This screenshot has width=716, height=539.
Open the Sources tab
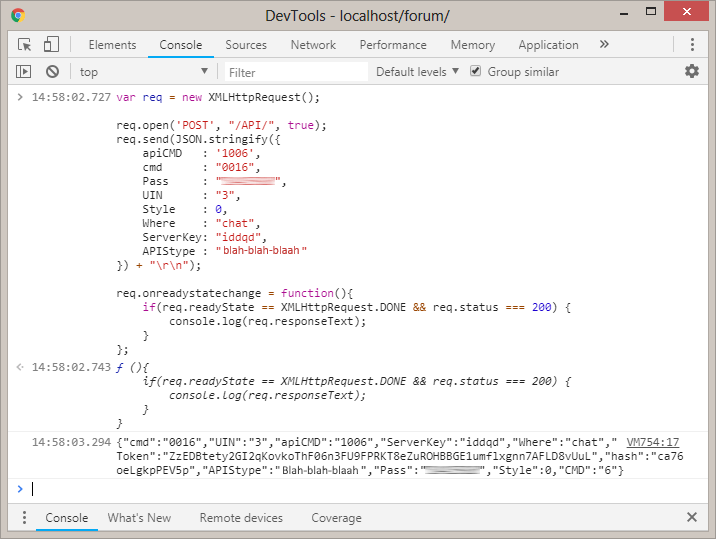pos(246,45)
